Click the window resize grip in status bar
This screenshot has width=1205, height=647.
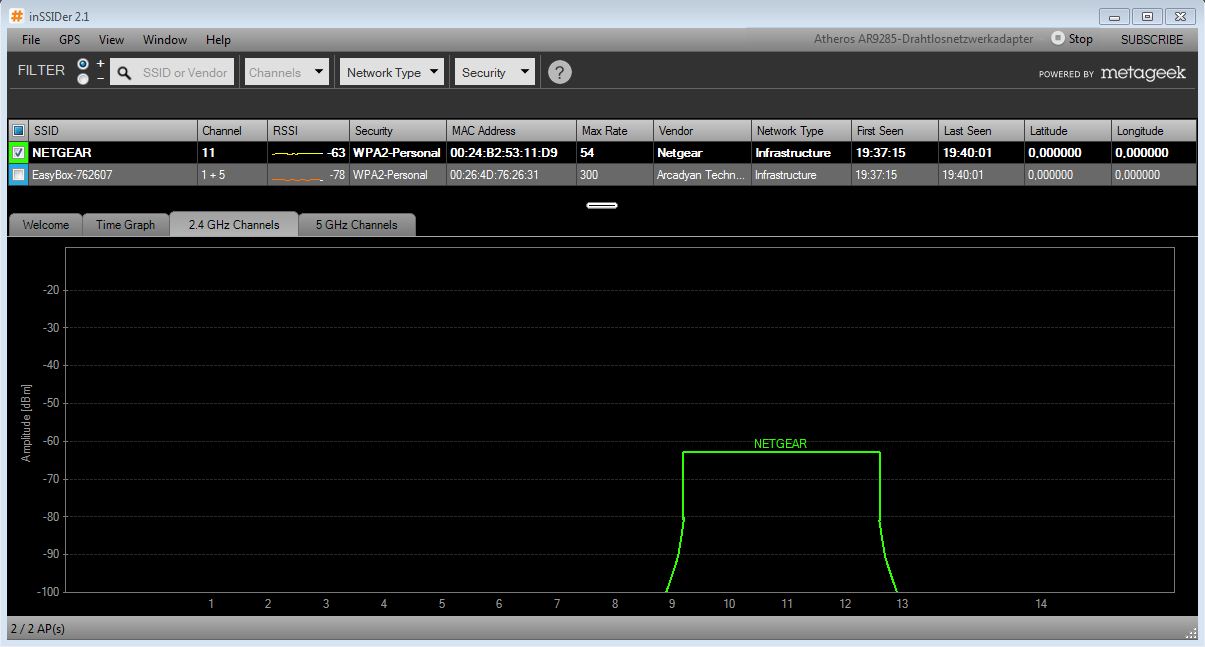coord(1191,631)
